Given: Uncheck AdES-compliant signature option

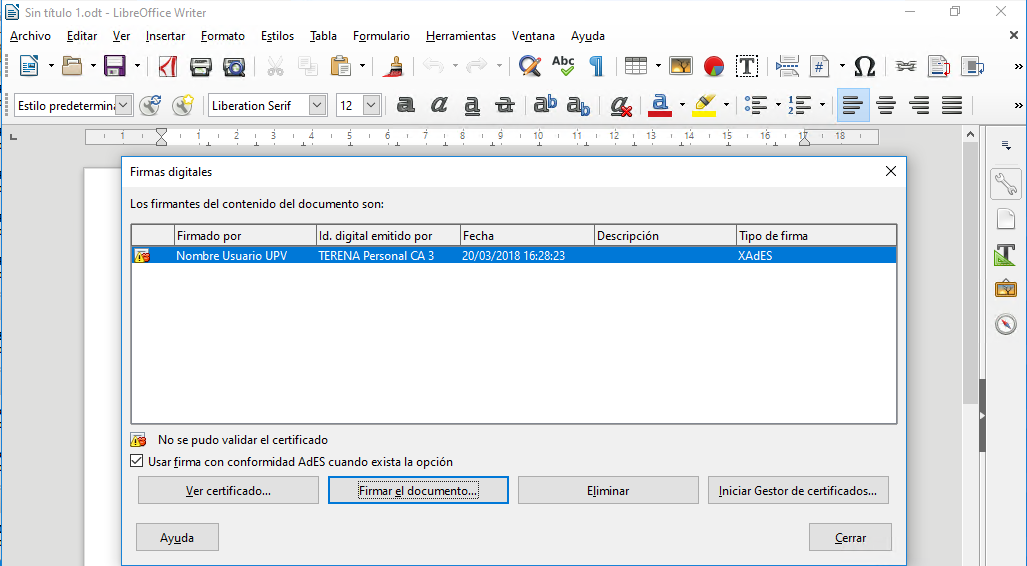Looking at the screenshot, I should pos(138,462).
